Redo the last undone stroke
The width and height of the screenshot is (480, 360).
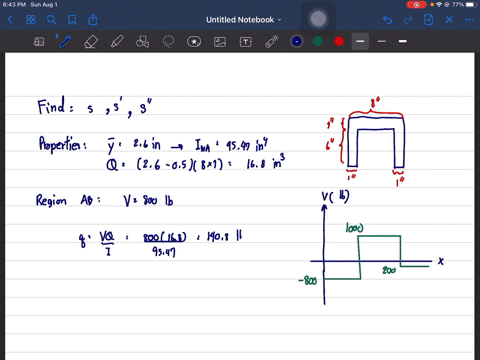point(408,20)
